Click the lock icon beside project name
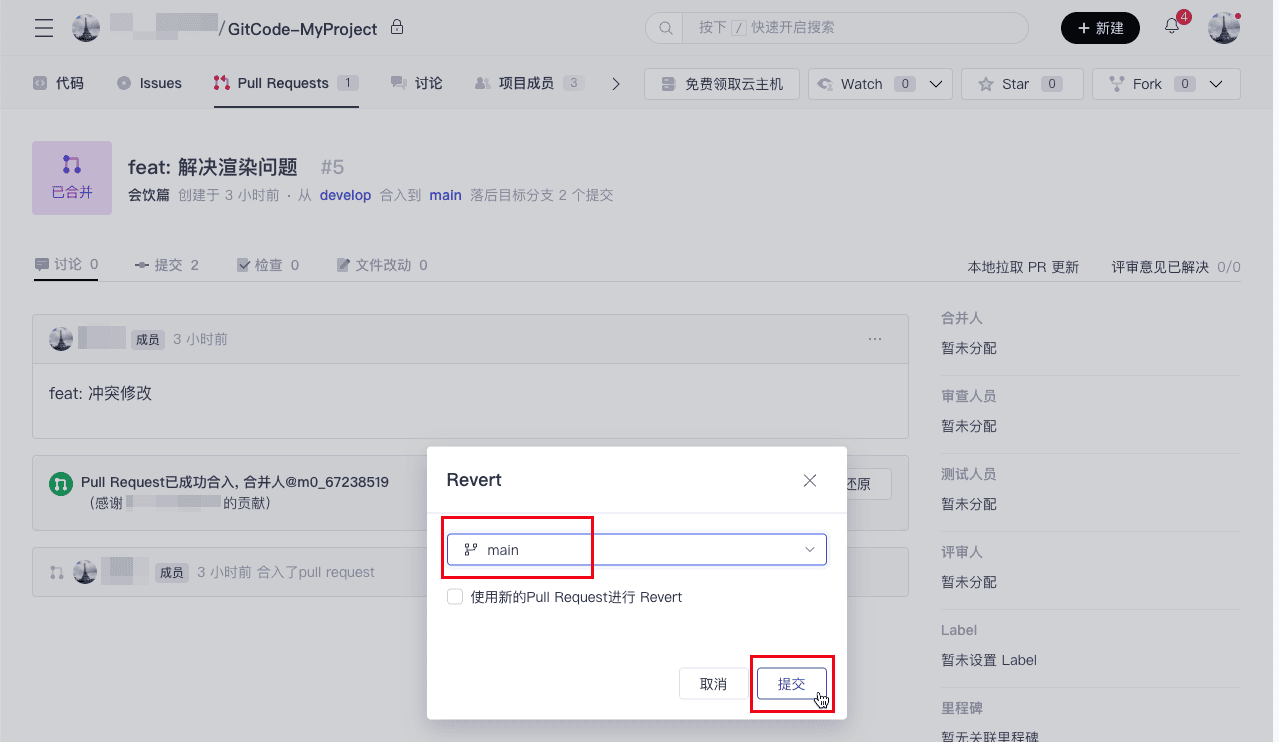This screenshot has width=1279, height=742. tap(397, 28)
